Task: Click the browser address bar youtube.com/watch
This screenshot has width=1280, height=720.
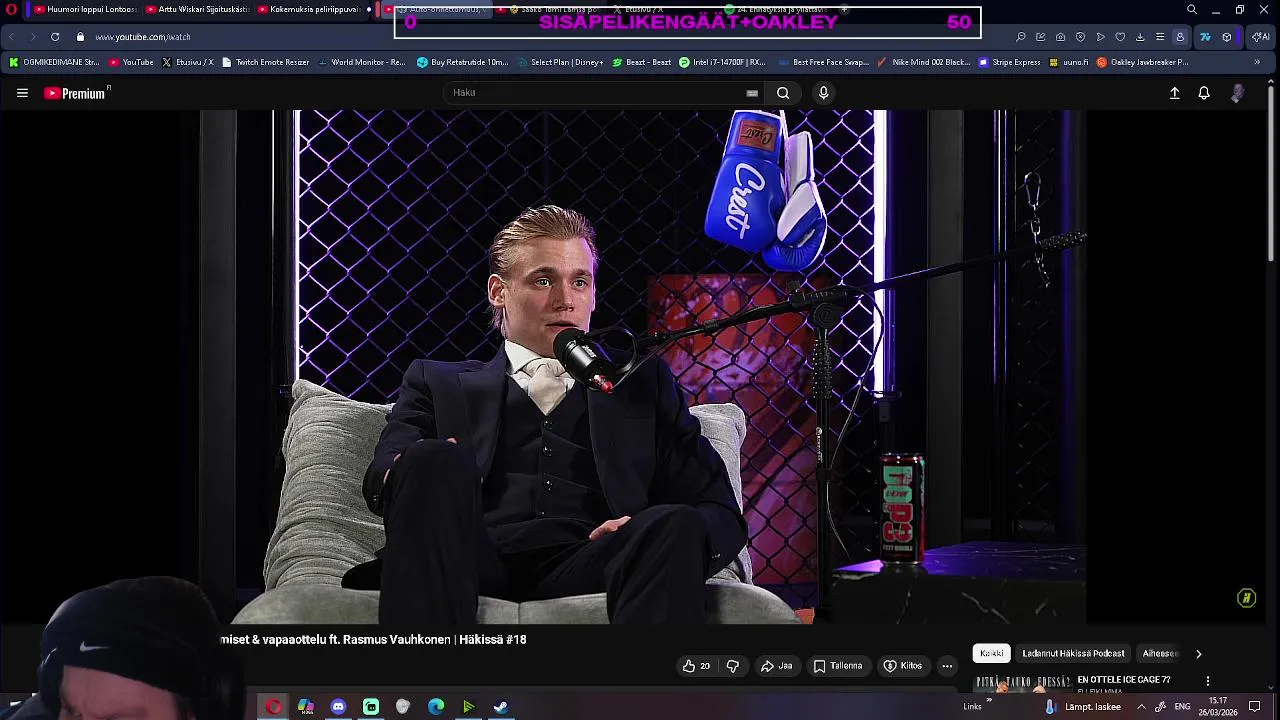Action: click(x=143, y=37)
